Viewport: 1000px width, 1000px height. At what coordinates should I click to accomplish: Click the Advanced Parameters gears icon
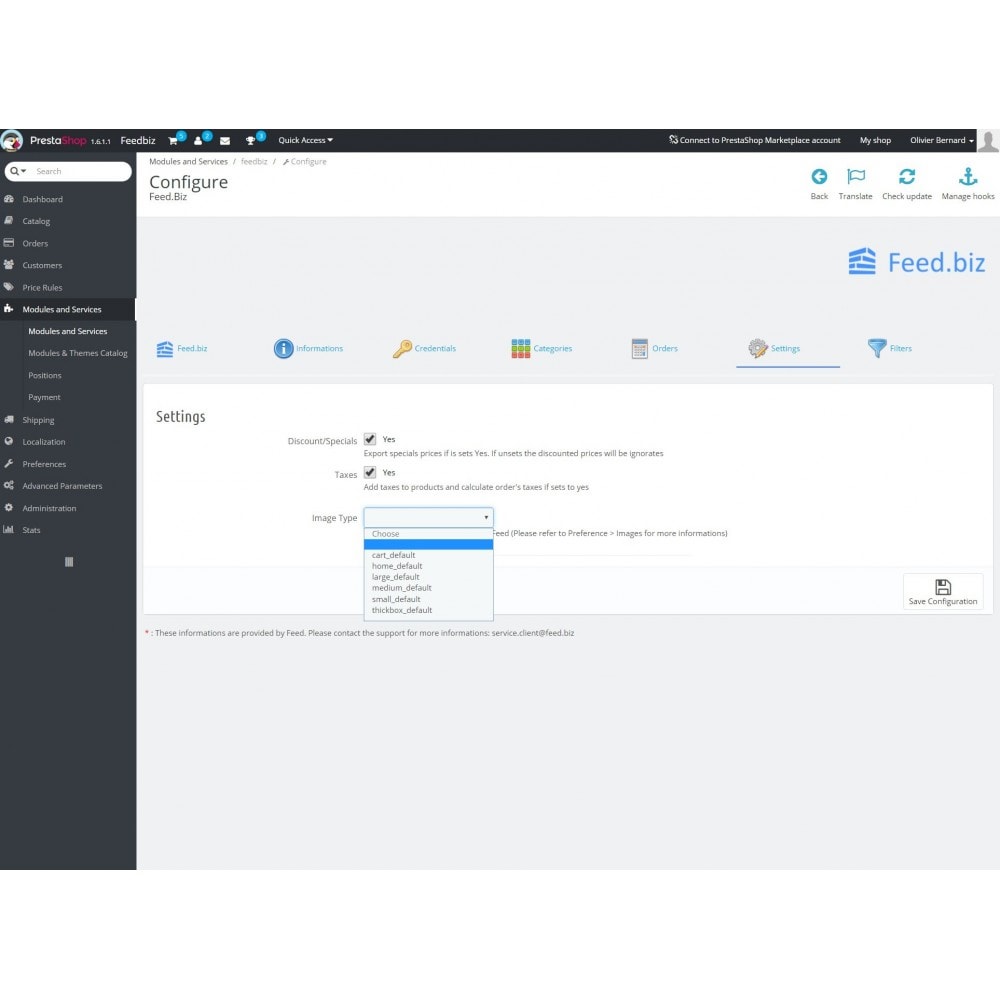coord(9,485)
